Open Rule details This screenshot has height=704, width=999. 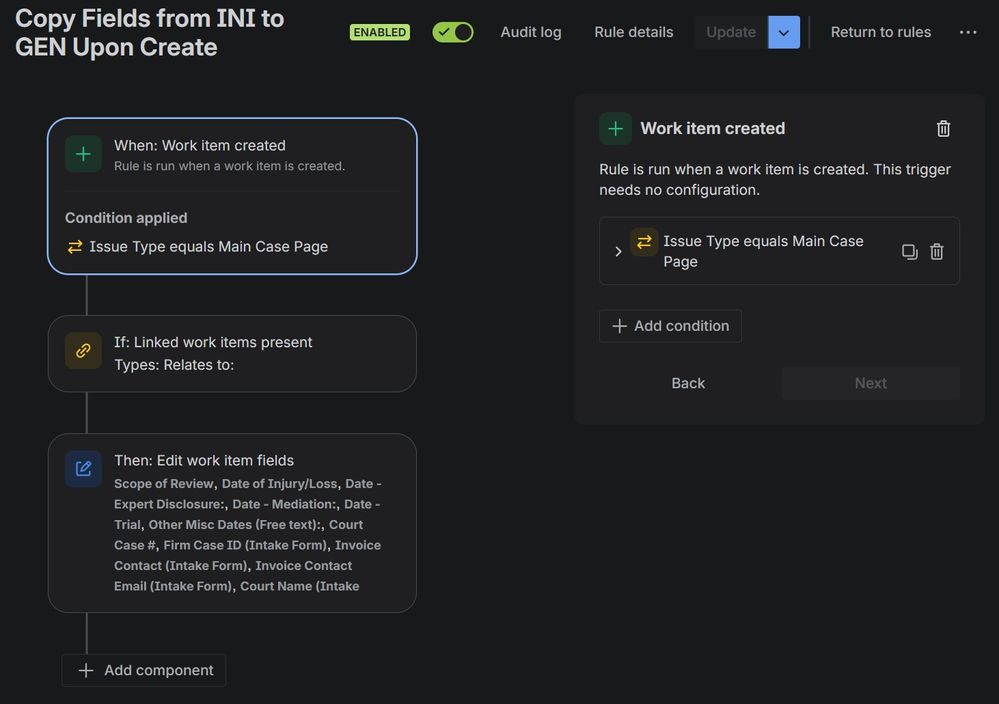coord(633,32)
